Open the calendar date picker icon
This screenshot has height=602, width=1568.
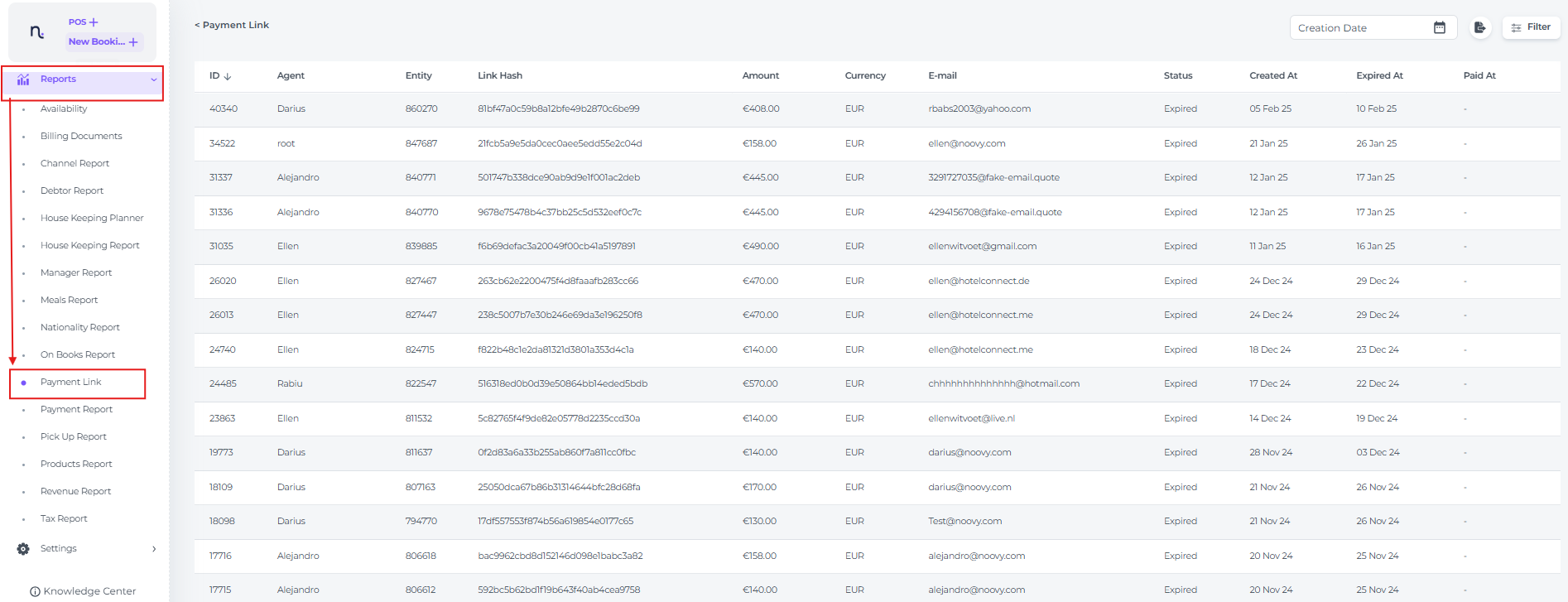click(x=1440, y=27)
